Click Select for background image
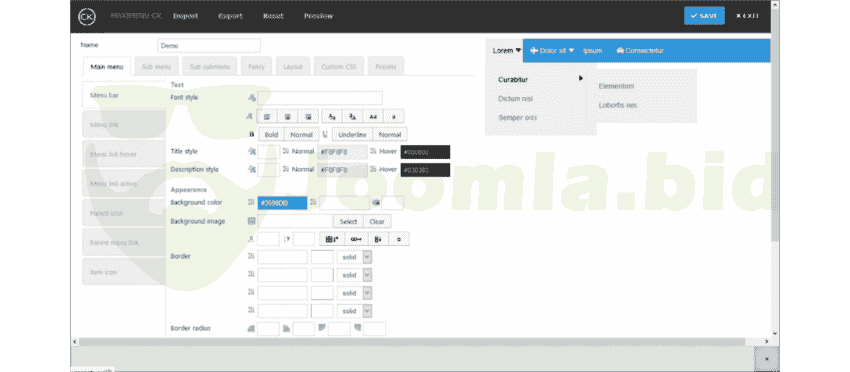The image size is (850, 372). coord(349,221)
